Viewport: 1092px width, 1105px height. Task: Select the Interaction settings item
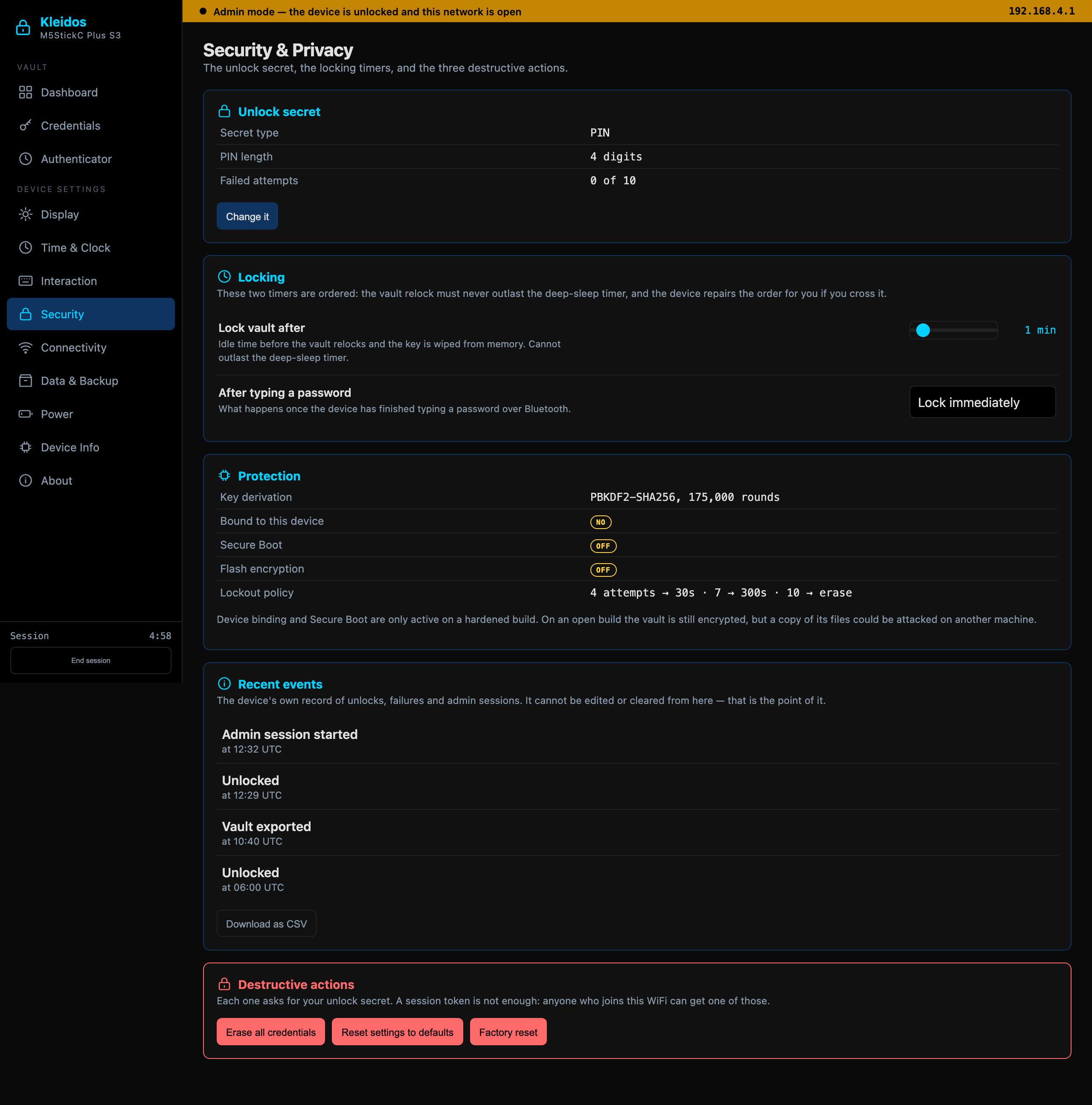click(x=91, y=281)
